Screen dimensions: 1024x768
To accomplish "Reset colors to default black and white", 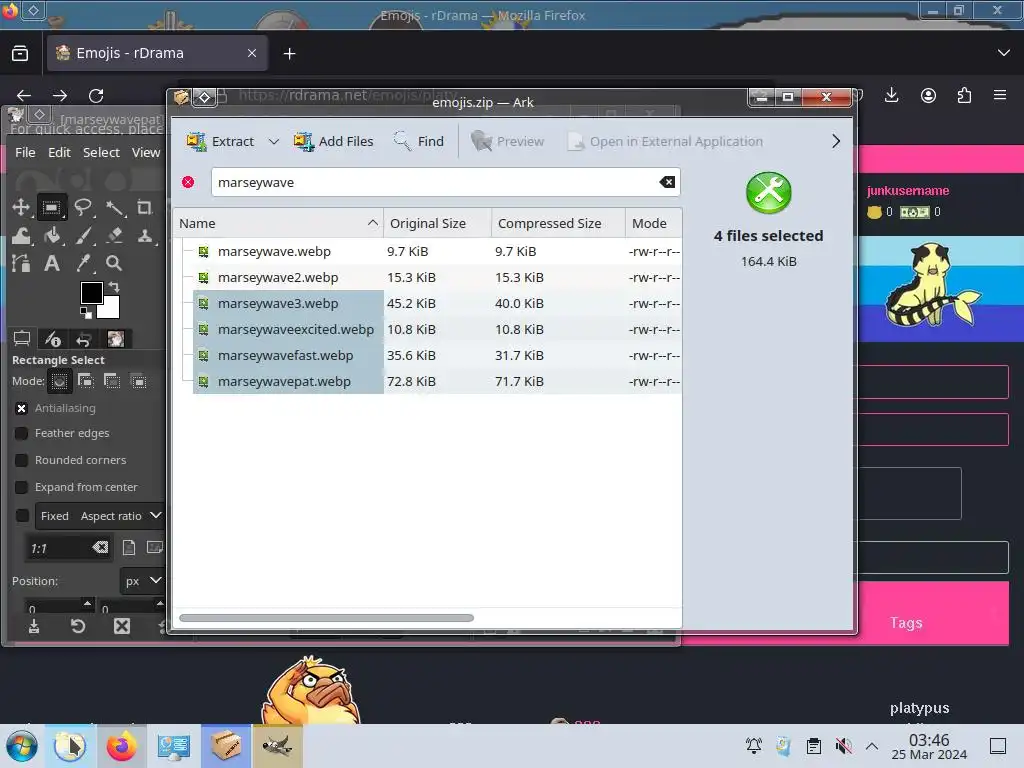I will (x=86, y=314).
